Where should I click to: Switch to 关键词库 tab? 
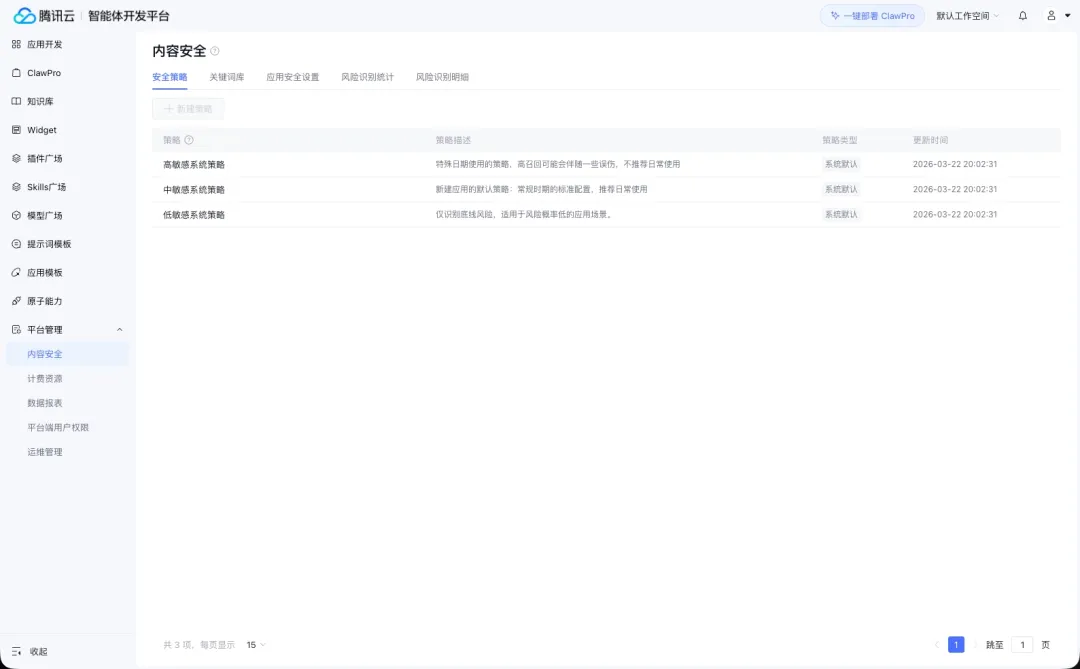(227, 77)
